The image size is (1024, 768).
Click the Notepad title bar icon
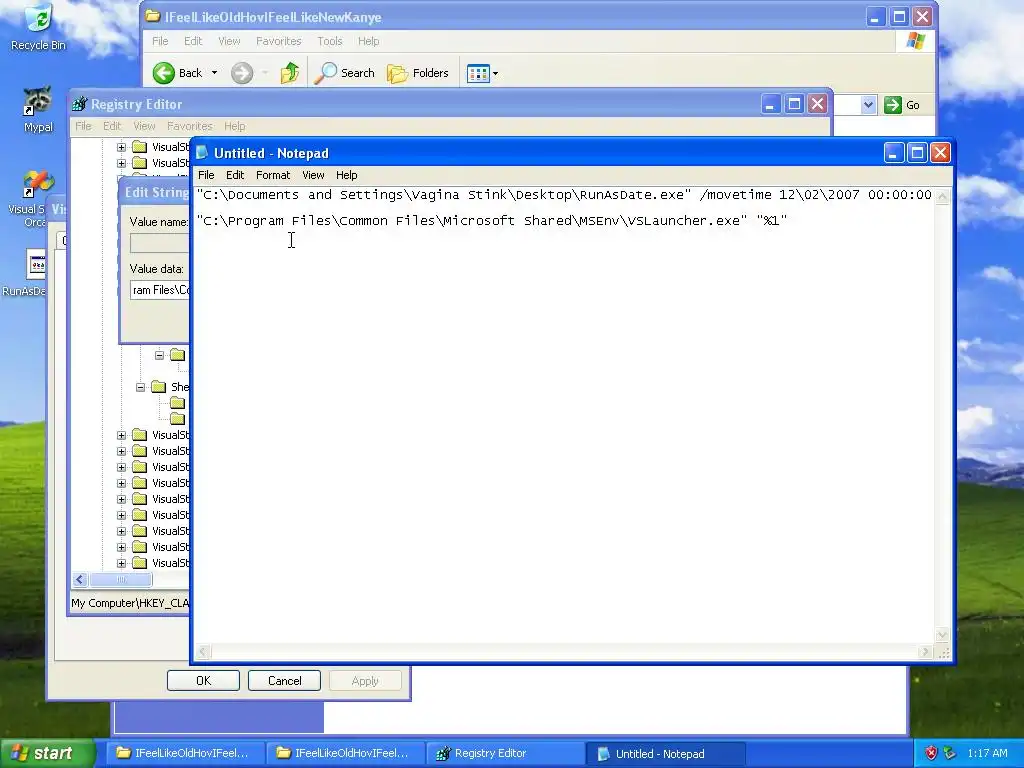pos(202,153)
